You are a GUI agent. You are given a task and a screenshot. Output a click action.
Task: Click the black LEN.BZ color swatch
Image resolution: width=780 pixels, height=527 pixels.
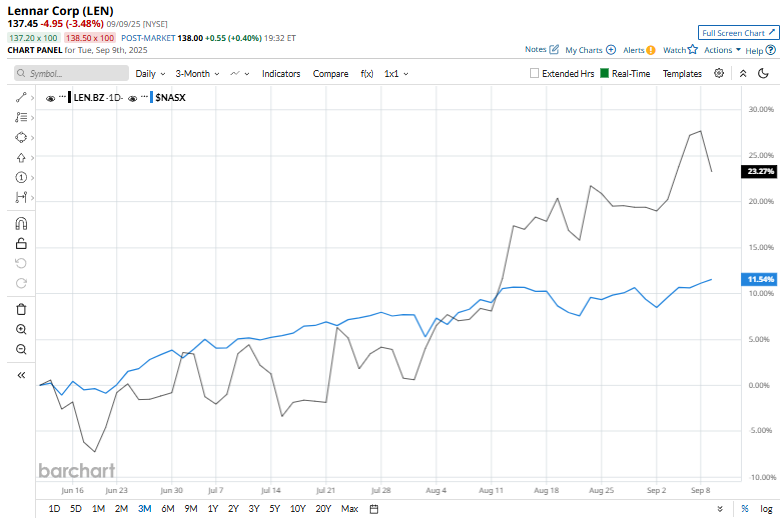point(70,98)
